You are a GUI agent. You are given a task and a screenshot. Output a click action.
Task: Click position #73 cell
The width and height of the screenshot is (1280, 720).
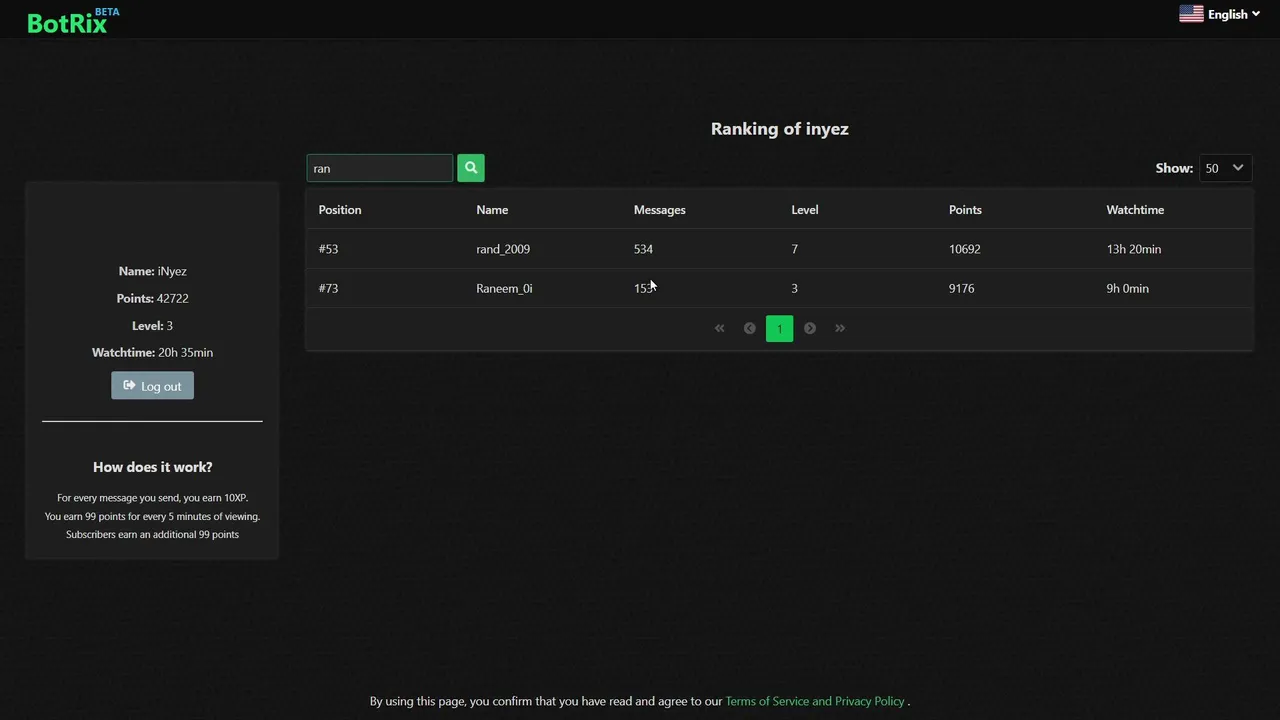click(x=328, y=288)
